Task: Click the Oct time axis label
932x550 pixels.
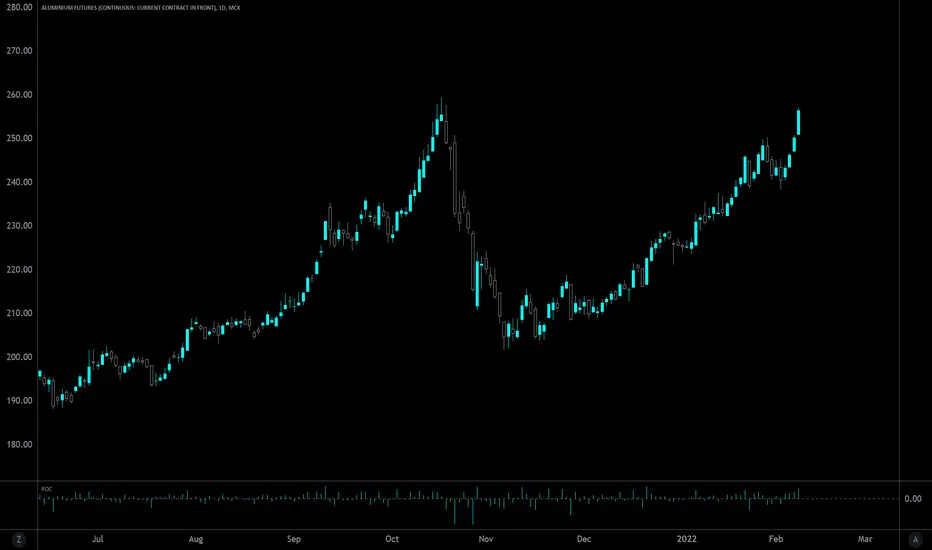Action: click(392, 539)
